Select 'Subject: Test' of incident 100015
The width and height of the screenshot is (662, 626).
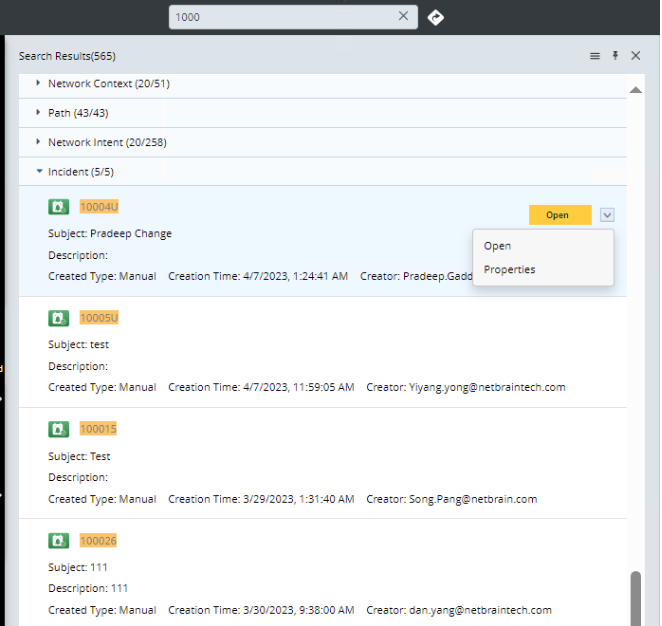79,456
